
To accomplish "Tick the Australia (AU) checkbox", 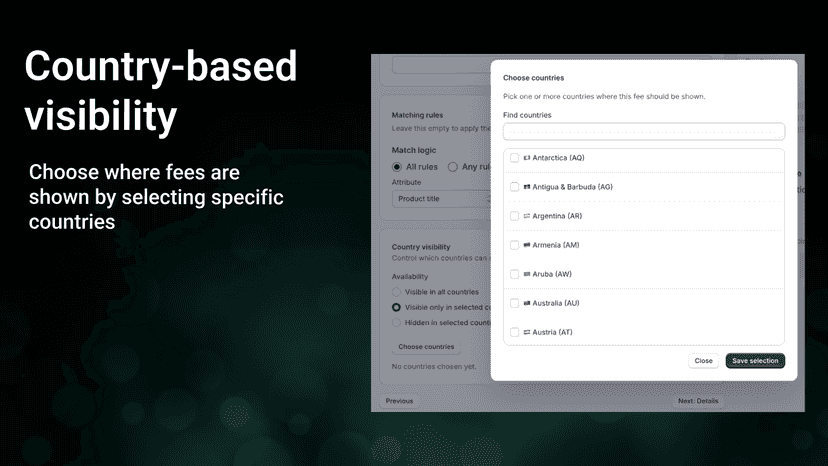I will click(x=514, y=303).
